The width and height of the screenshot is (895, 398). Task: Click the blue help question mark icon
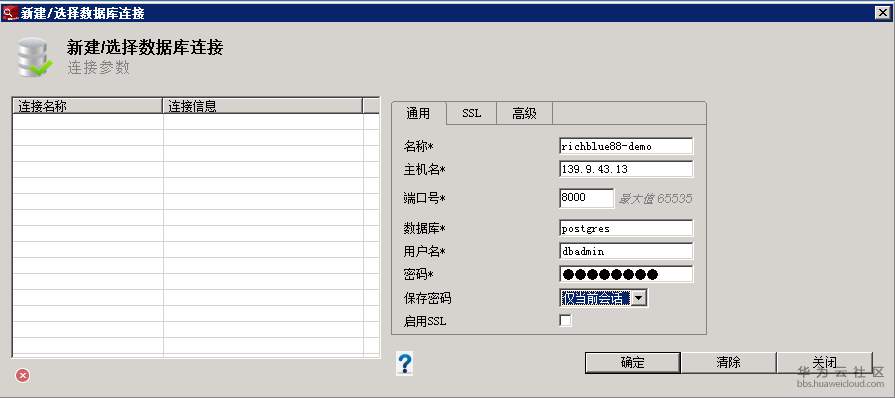pos(404,364)
